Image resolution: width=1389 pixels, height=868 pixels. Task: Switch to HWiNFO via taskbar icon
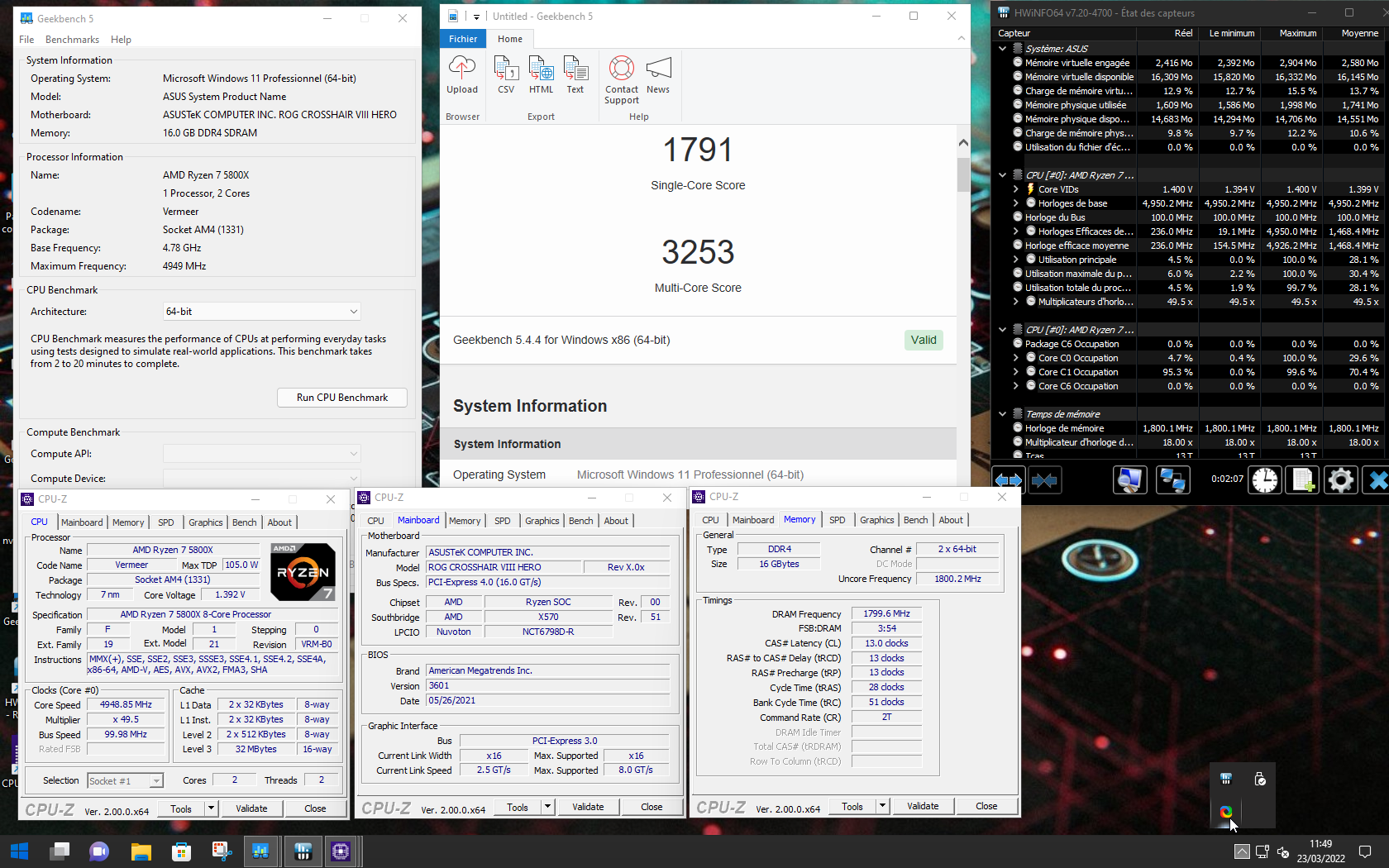pyautogui.click(x=302, y=851)
